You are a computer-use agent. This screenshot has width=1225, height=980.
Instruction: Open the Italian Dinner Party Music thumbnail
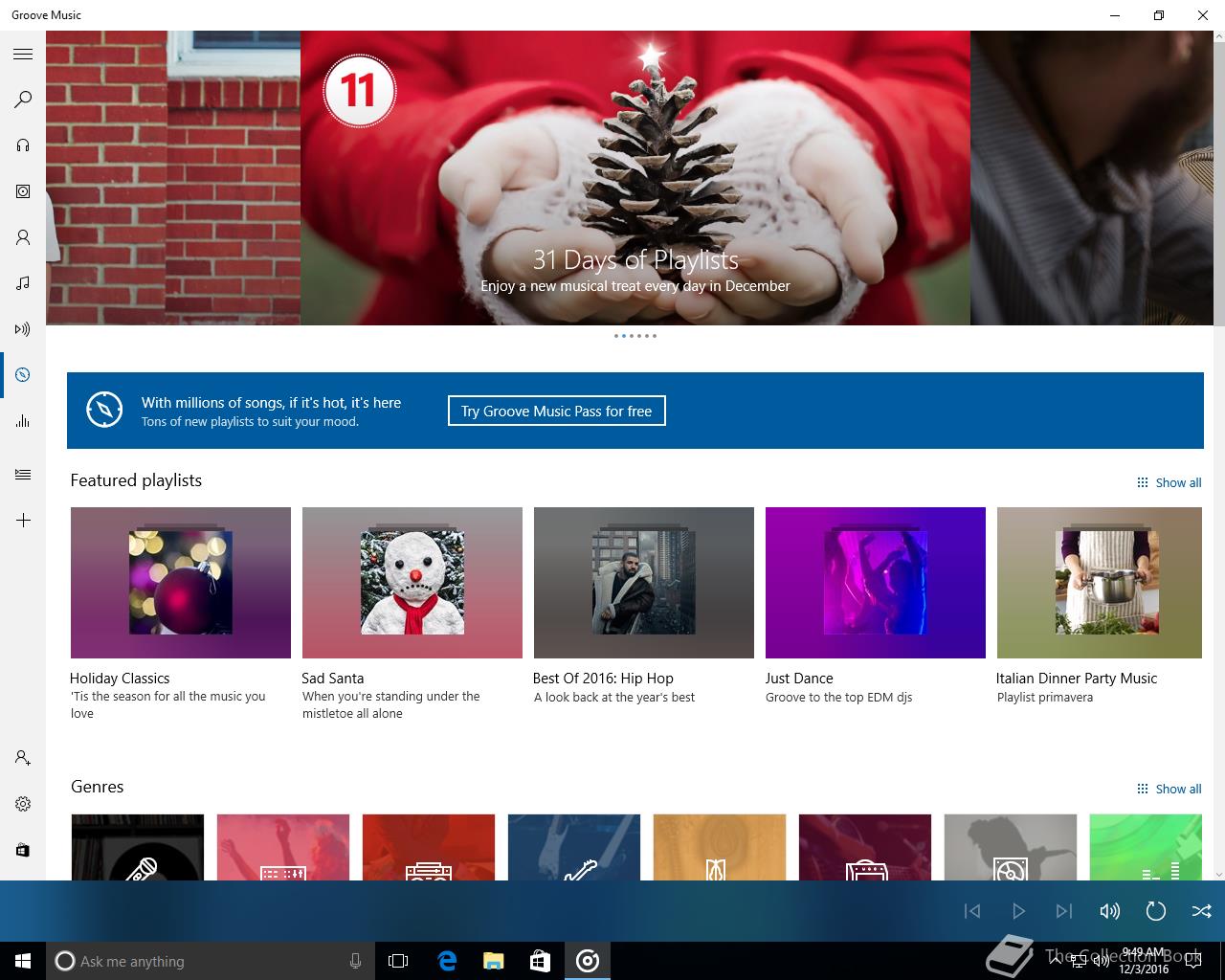click(1100, 583)
